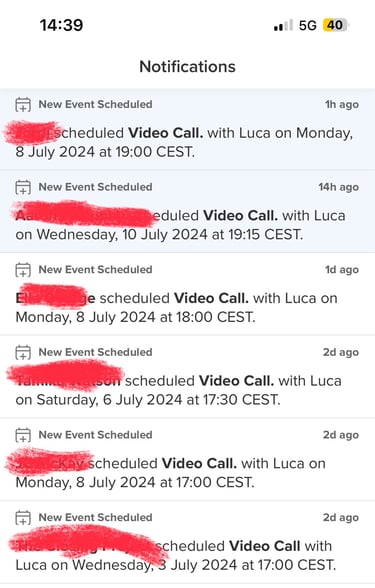Image resolution: width=375 pixels, height=588 pixels.
Task: Tap calendar icon beside Saturday 6 July event
Action: pyautogui.click(x=23, y=352)
